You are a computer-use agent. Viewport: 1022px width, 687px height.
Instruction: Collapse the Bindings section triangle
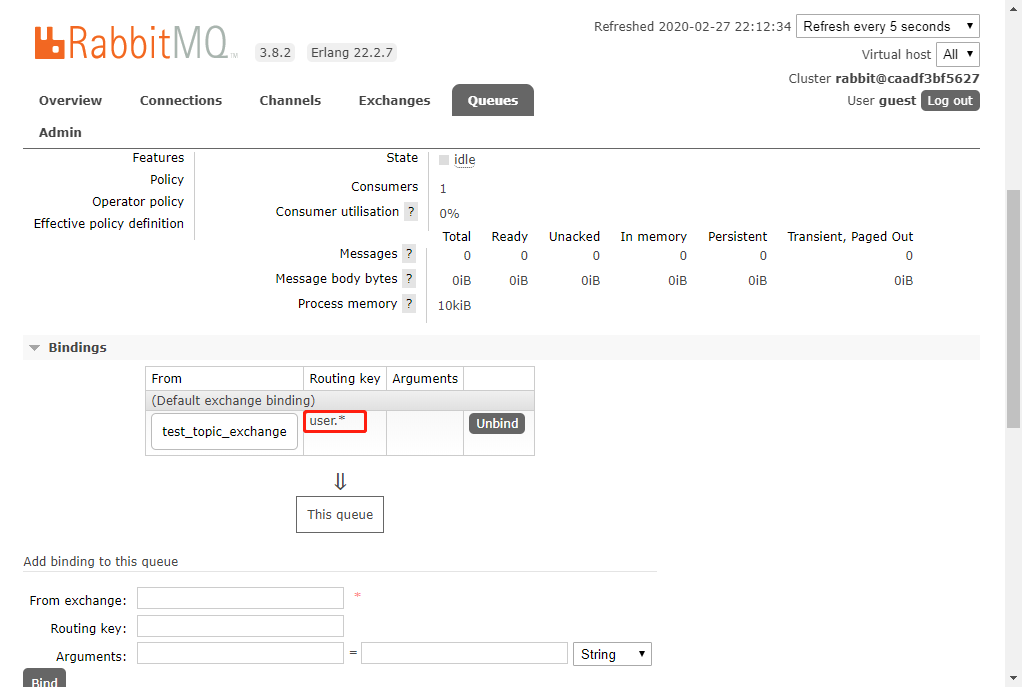pyautogui.click(x=35, y=348)
